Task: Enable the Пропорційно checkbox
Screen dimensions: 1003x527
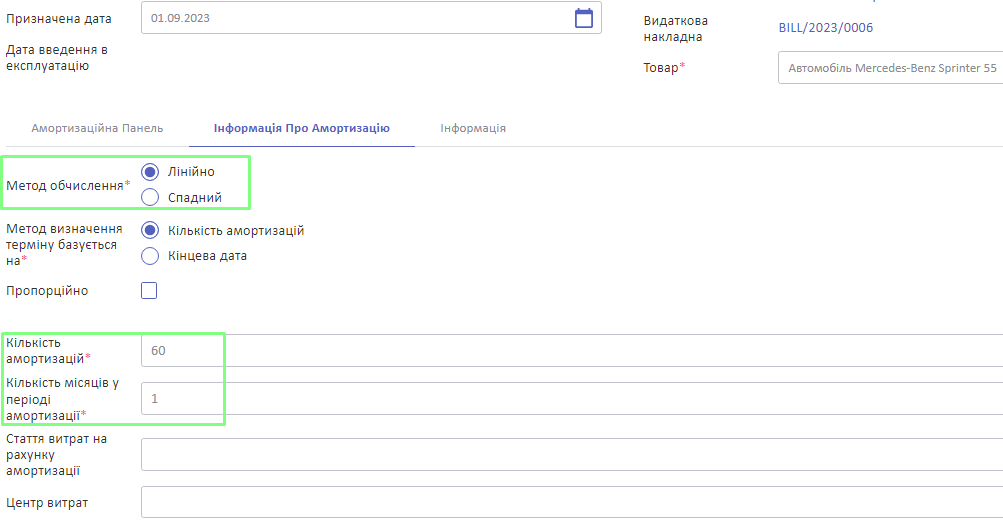Action: click(x=149, y=290)
